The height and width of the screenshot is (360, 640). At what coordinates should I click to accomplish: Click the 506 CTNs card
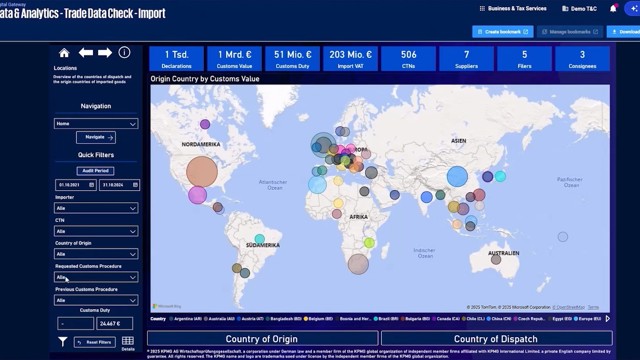pos(408,59)
